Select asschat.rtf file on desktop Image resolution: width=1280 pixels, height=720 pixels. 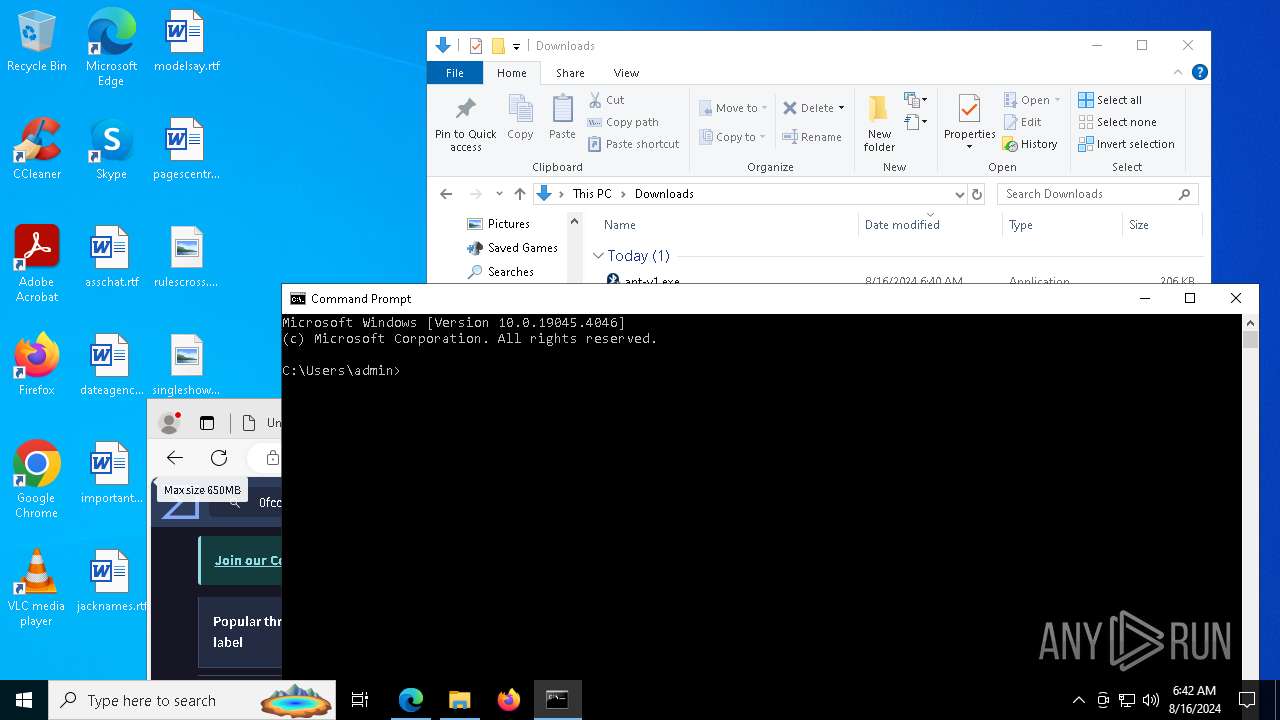point(111,258)
